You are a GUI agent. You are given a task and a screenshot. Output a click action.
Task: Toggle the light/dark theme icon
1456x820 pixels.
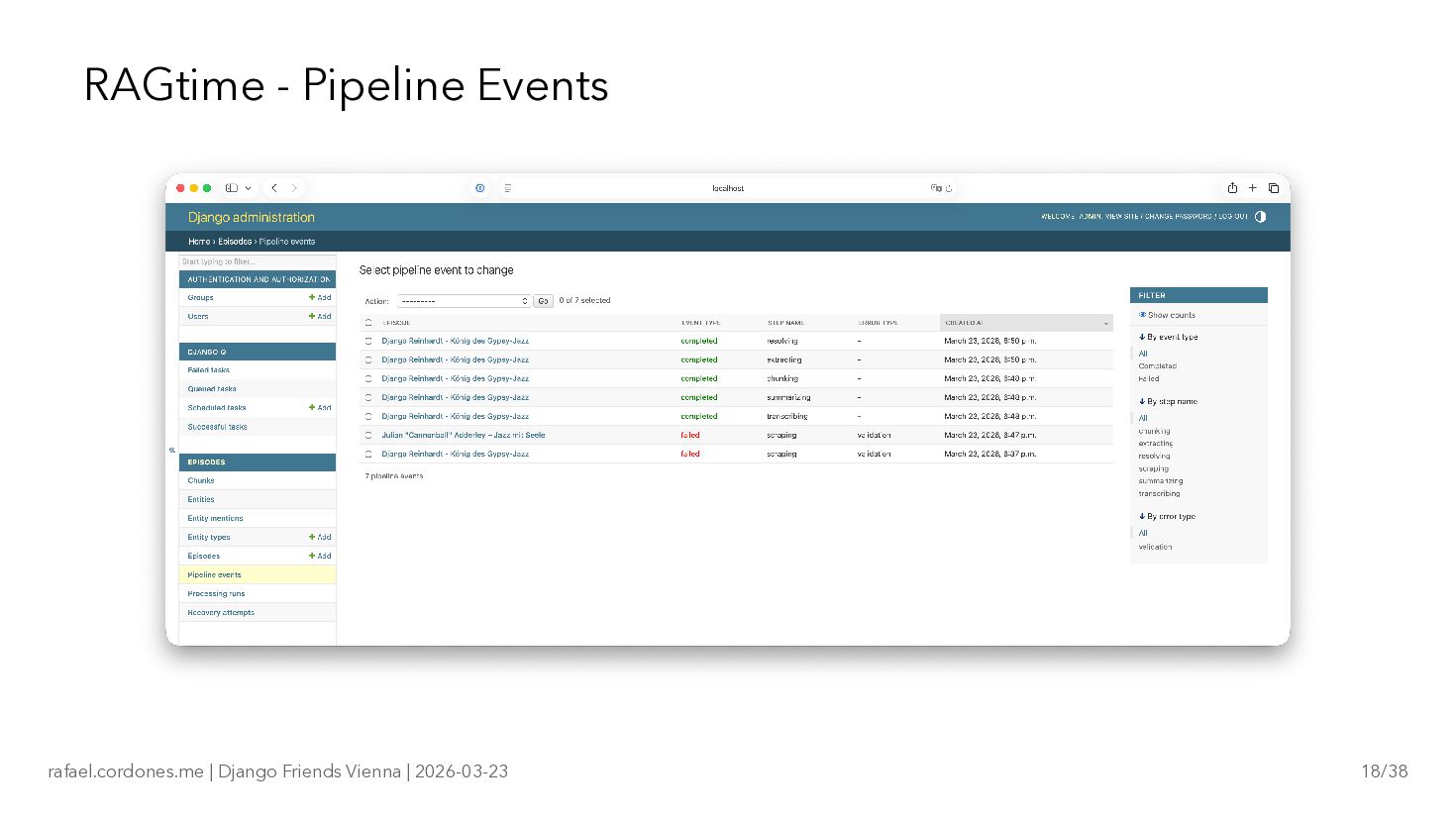click(1260, 217)
